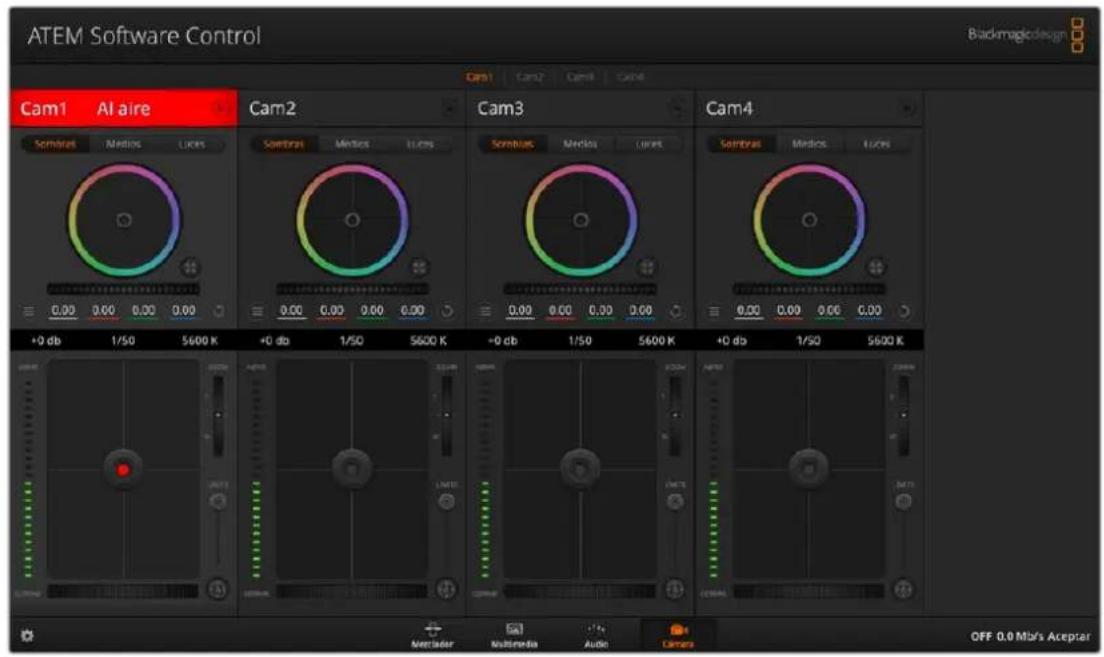Click the center of Cam2 color wheel

pyautogui.click(x=352, y=220)
